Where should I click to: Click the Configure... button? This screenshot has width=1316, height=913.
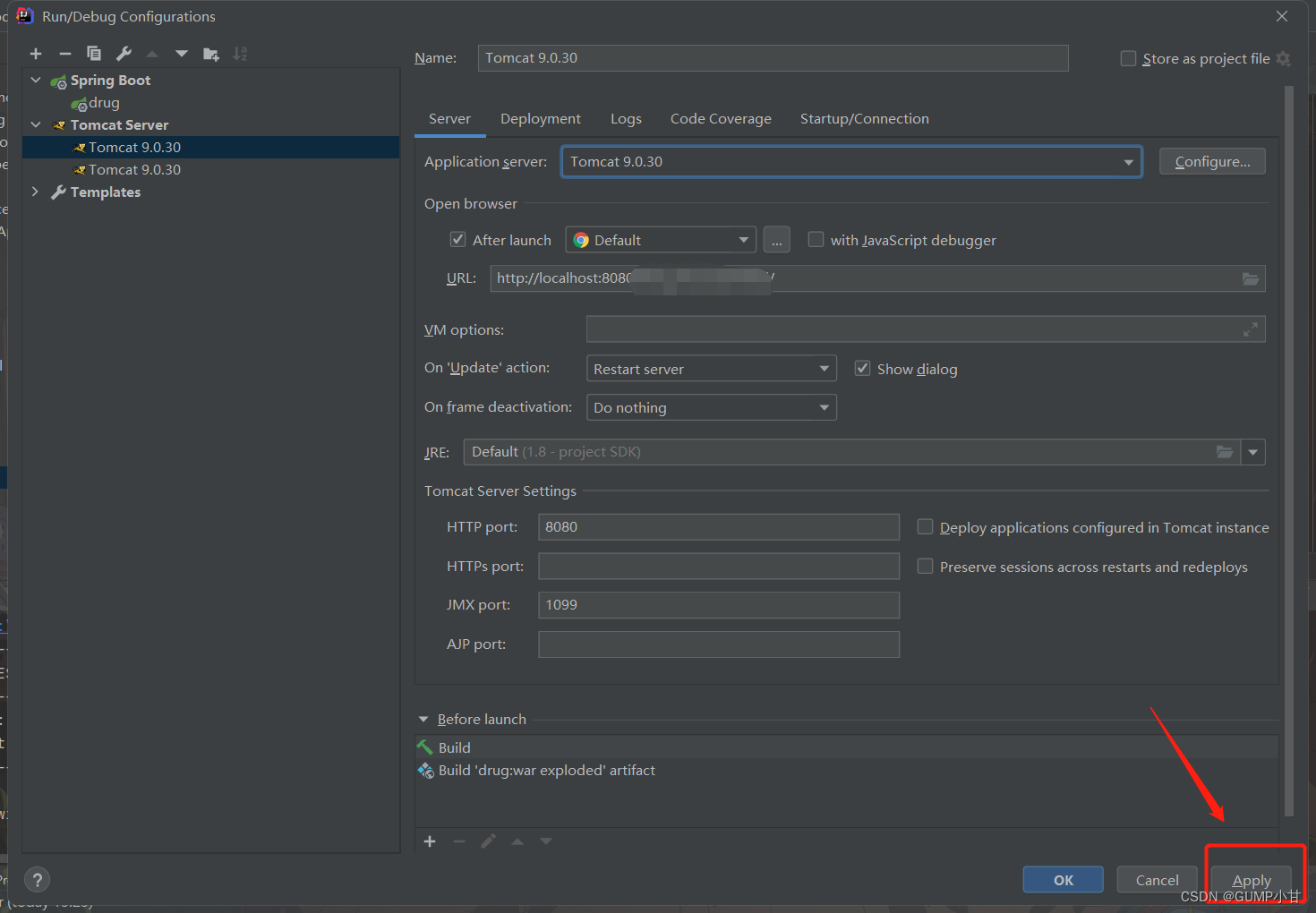[x=1212, y=161]
